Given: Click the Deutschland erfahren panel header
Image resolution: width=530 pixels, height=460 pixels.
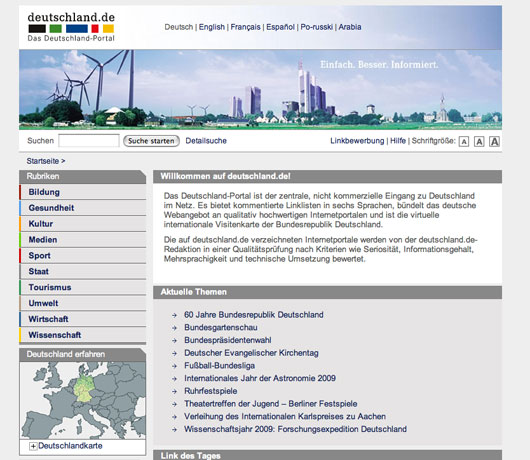Looking at the screenshot, I should [82, 355].
